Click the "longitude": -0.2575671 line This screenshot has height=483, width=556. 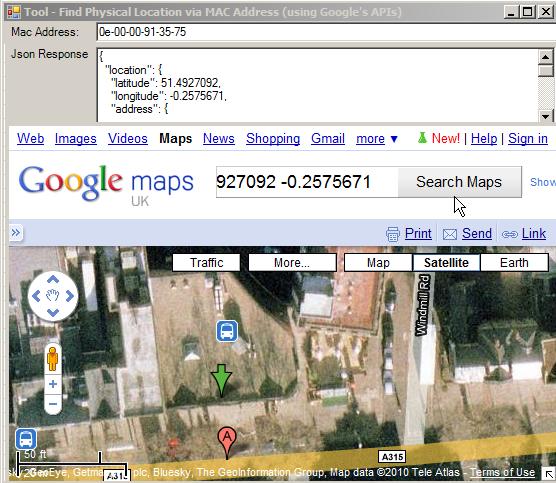[169, 96]
